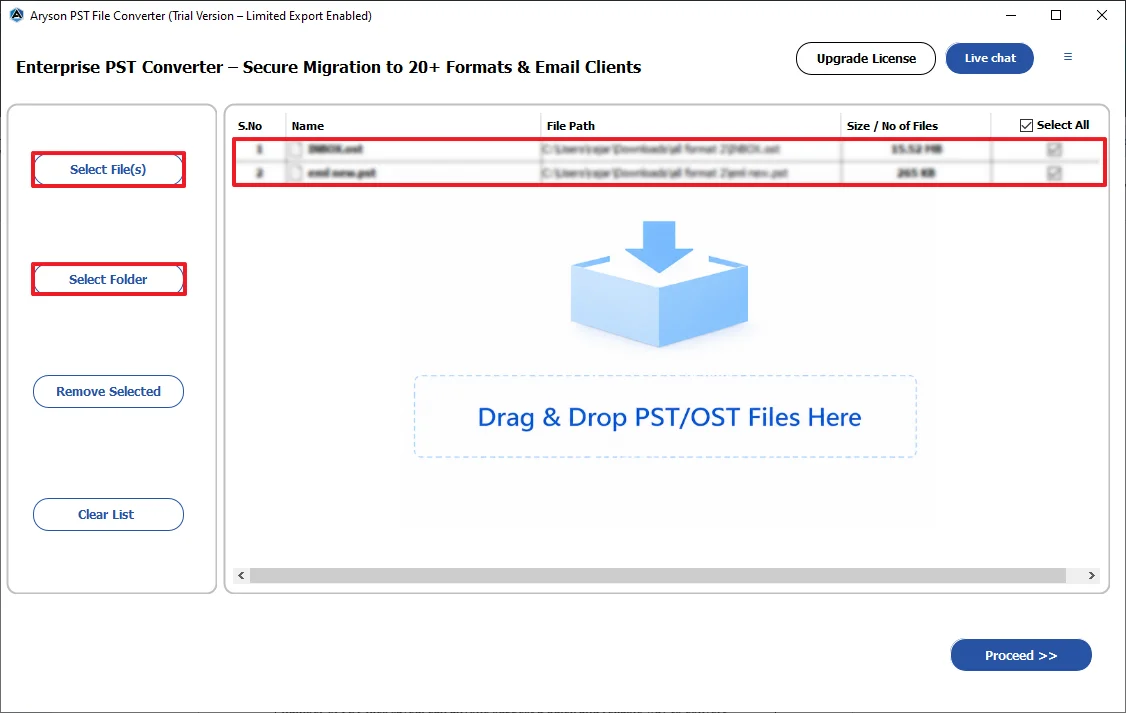Open the hamburger menu icon

click(1068, 57)
